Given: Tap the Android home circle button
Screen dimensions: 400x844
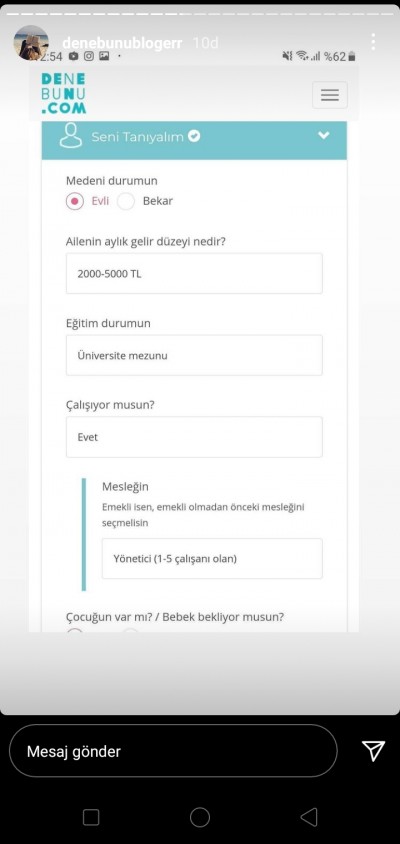Looking at the screenshot, I should pyautogui.click(x=200, y=818).
